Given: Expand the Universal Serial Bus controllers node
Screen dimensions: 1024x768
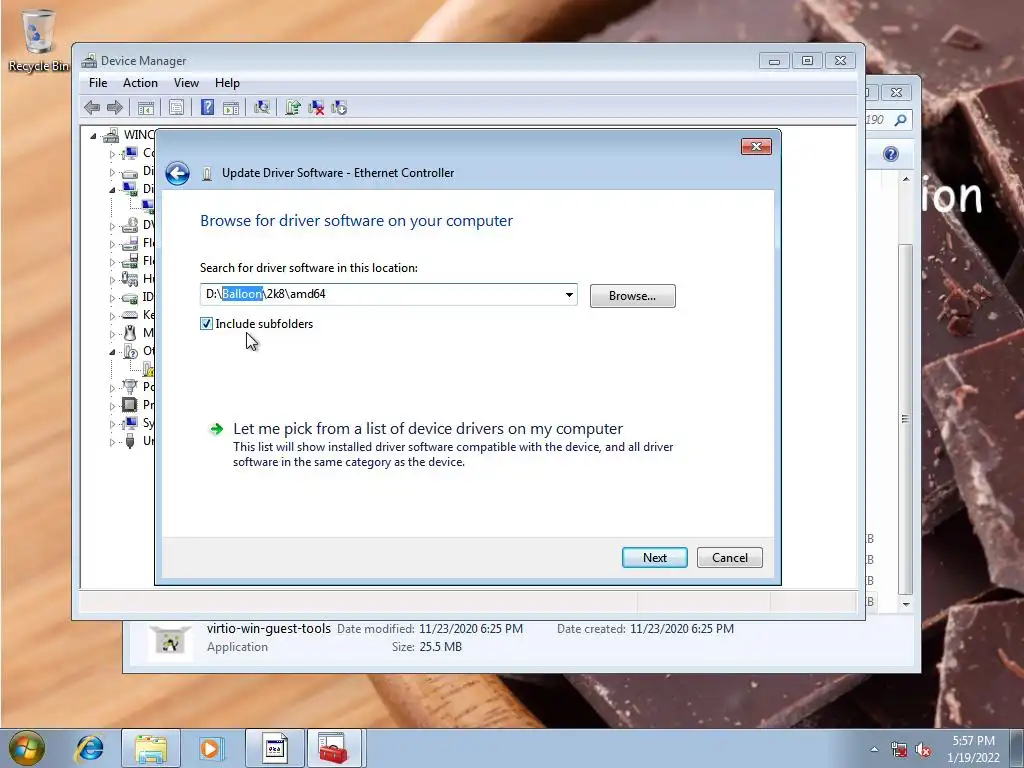Looking at the screenshot, I should 112,442.
